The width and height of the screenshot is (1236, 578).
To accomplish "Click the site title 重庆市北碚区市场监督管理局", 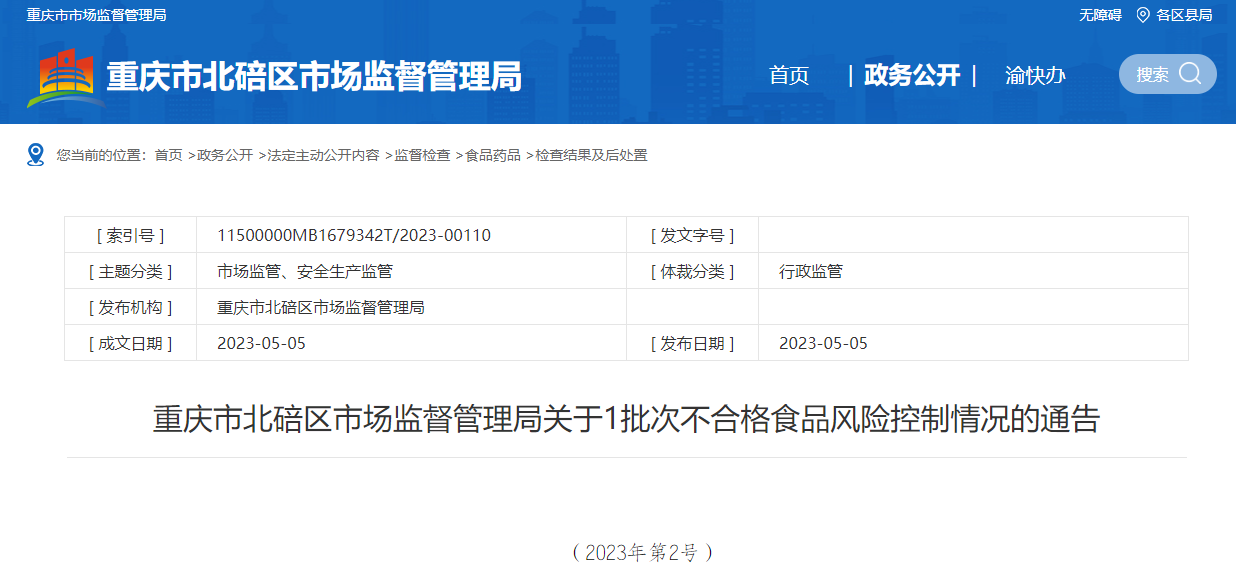I will [x=314, y=76].
